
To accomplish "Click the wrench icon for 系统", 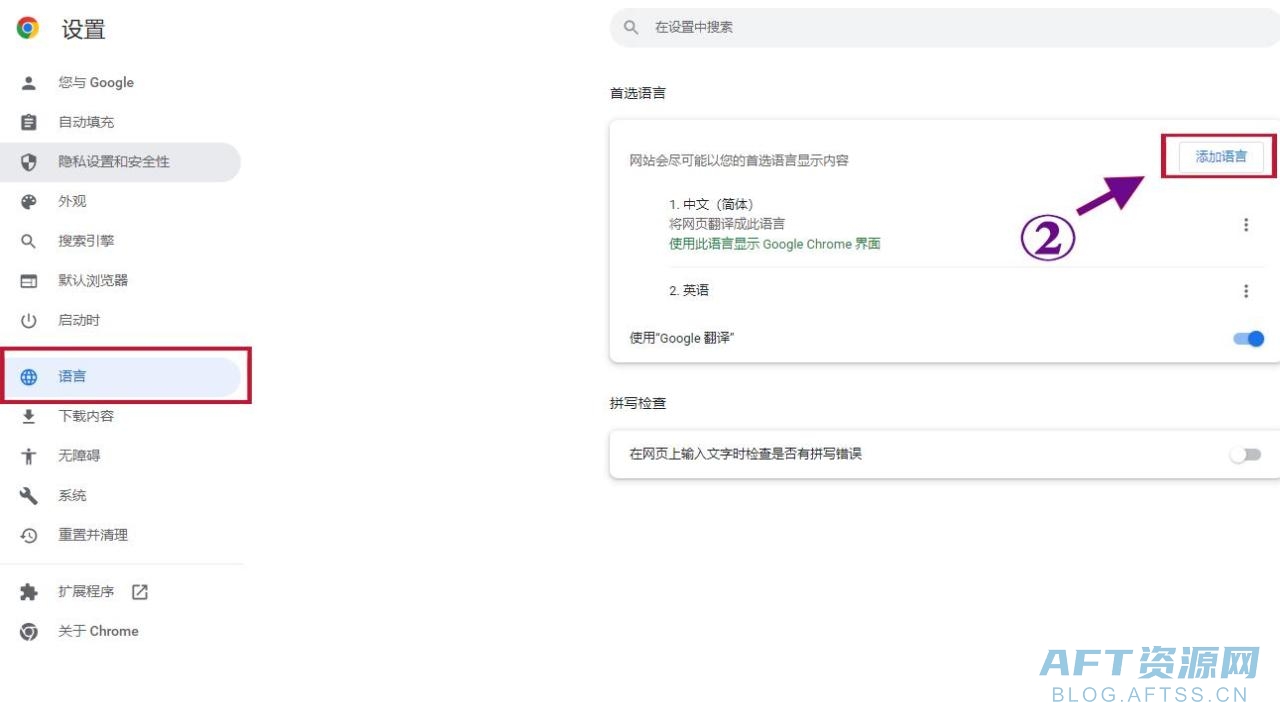I will [29, 496].
